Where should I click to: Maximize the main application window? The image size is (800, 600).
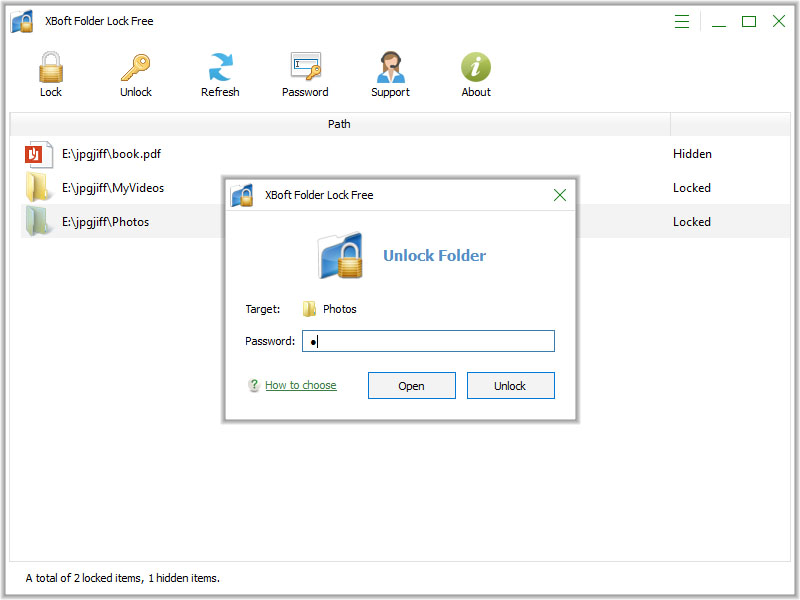coord(748,21)
